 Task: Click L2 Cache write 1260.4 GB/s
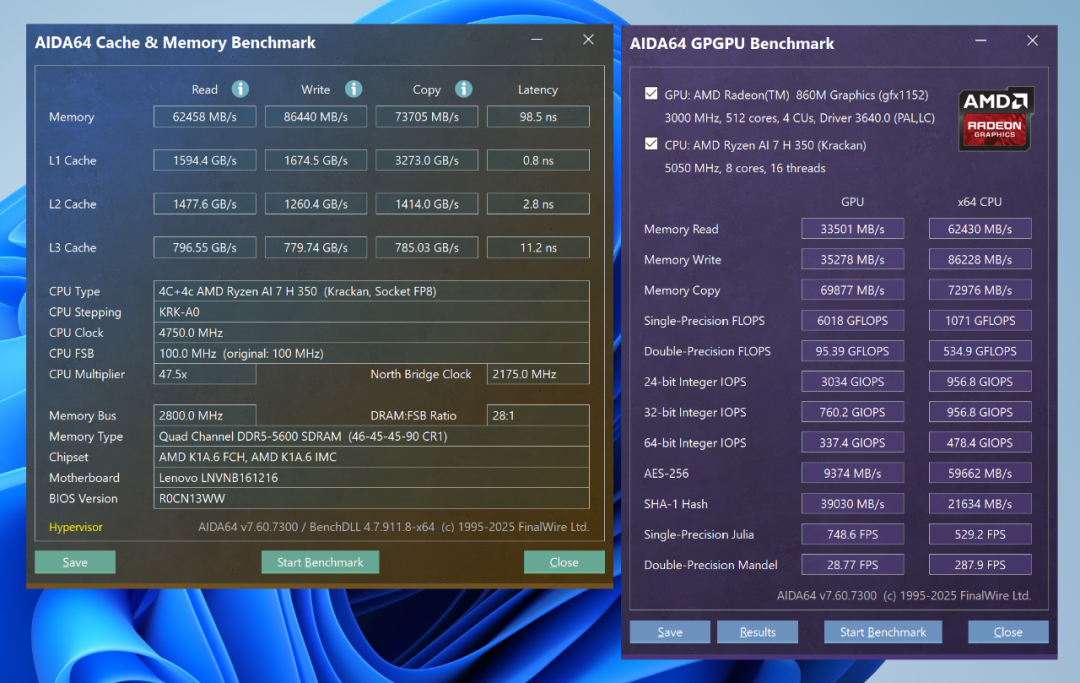click(x=315, y=204)
